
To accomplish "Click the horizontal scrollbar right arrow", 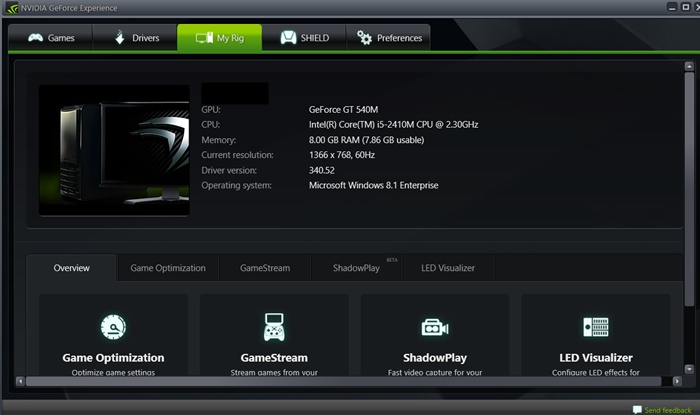I will (x=677, y=381).
